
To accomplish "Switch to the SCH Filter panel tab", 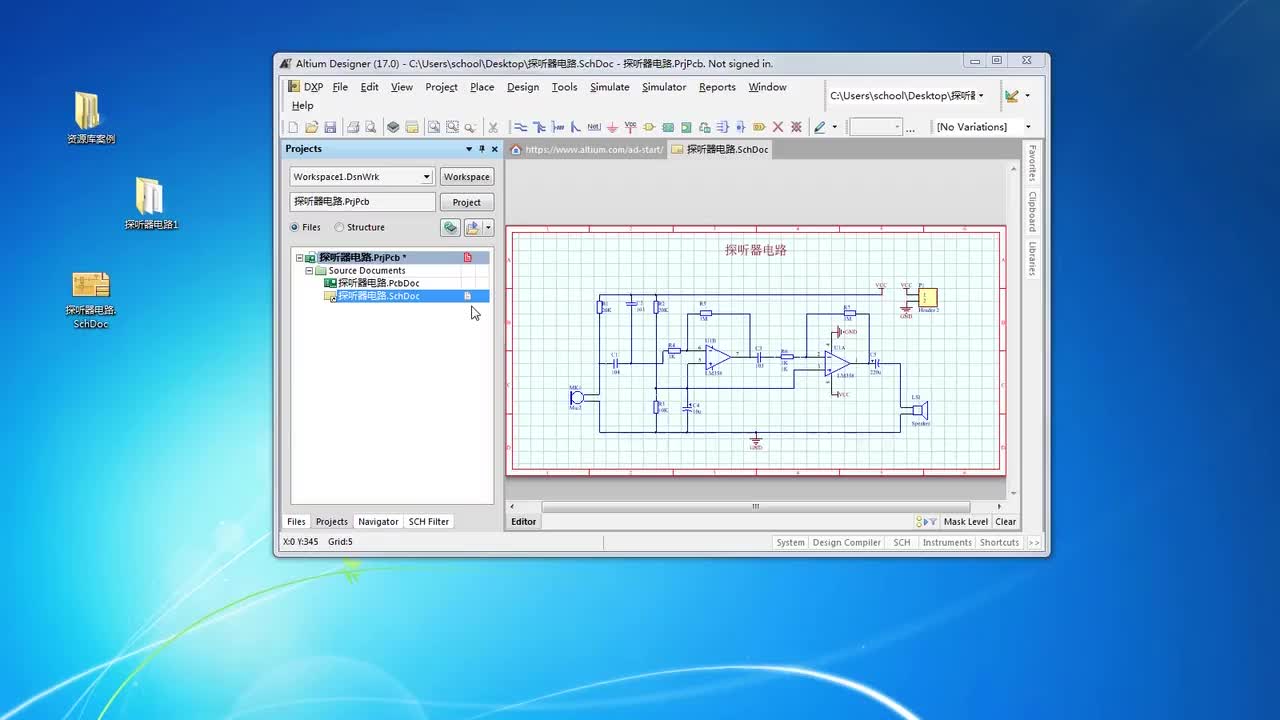I will click(429, 521).
